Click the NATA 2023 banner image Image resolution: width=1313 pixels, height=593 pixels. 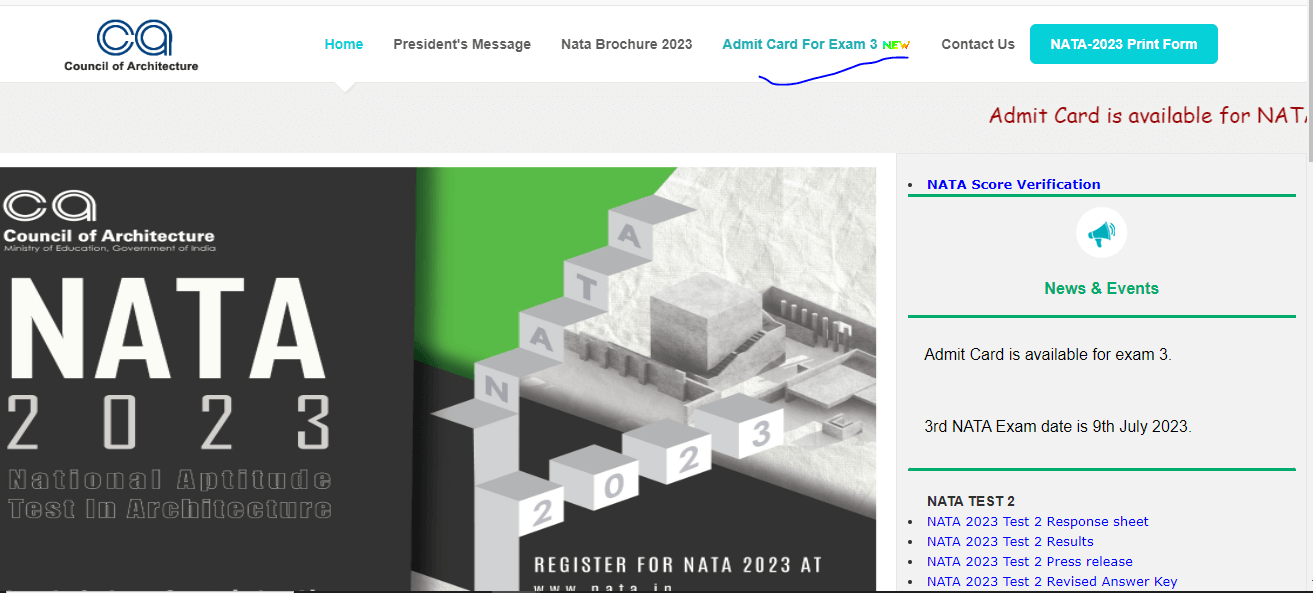[438, 379]
